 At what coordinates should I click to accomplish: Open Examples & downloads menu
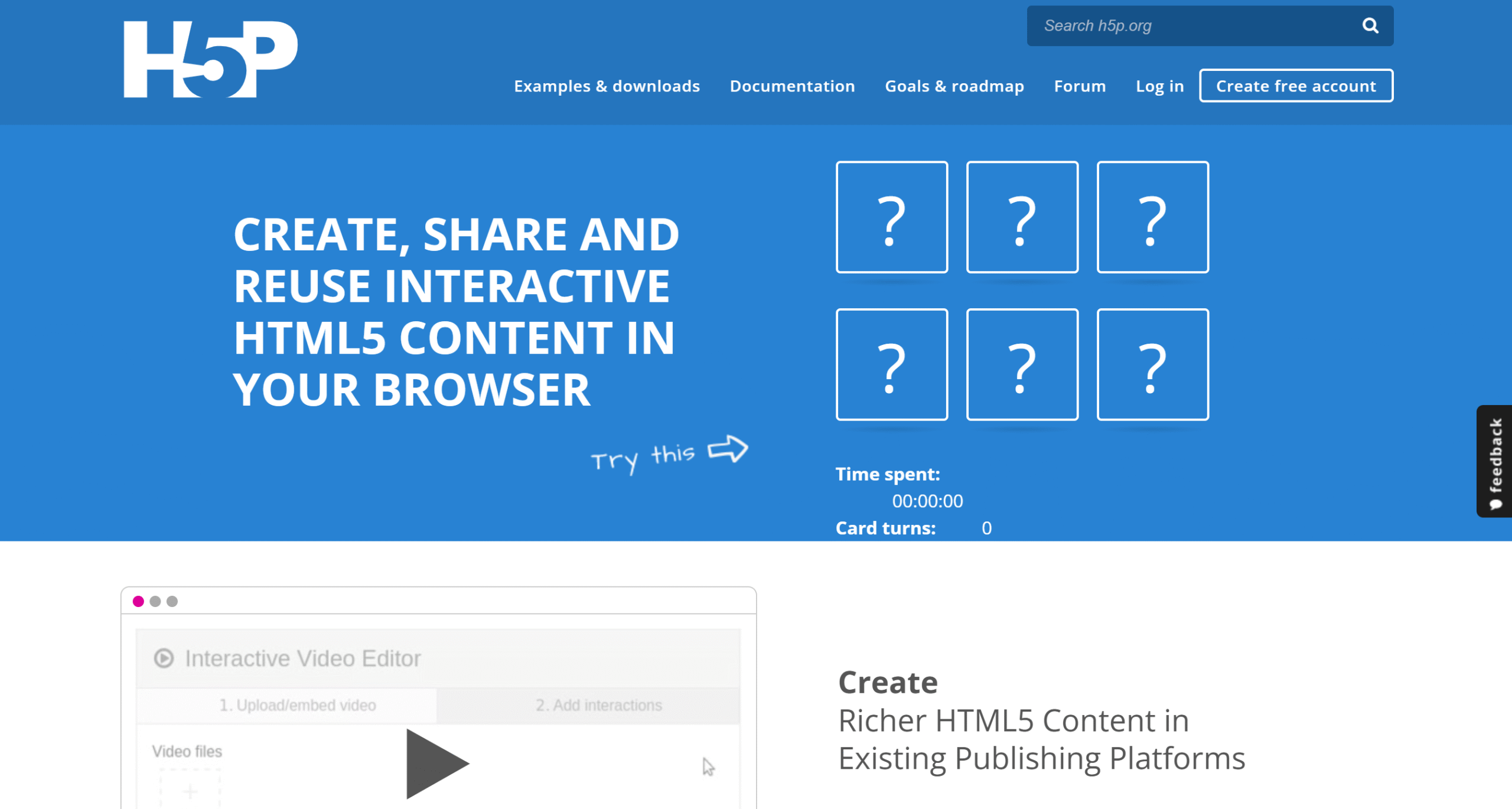tap(607, 86)
